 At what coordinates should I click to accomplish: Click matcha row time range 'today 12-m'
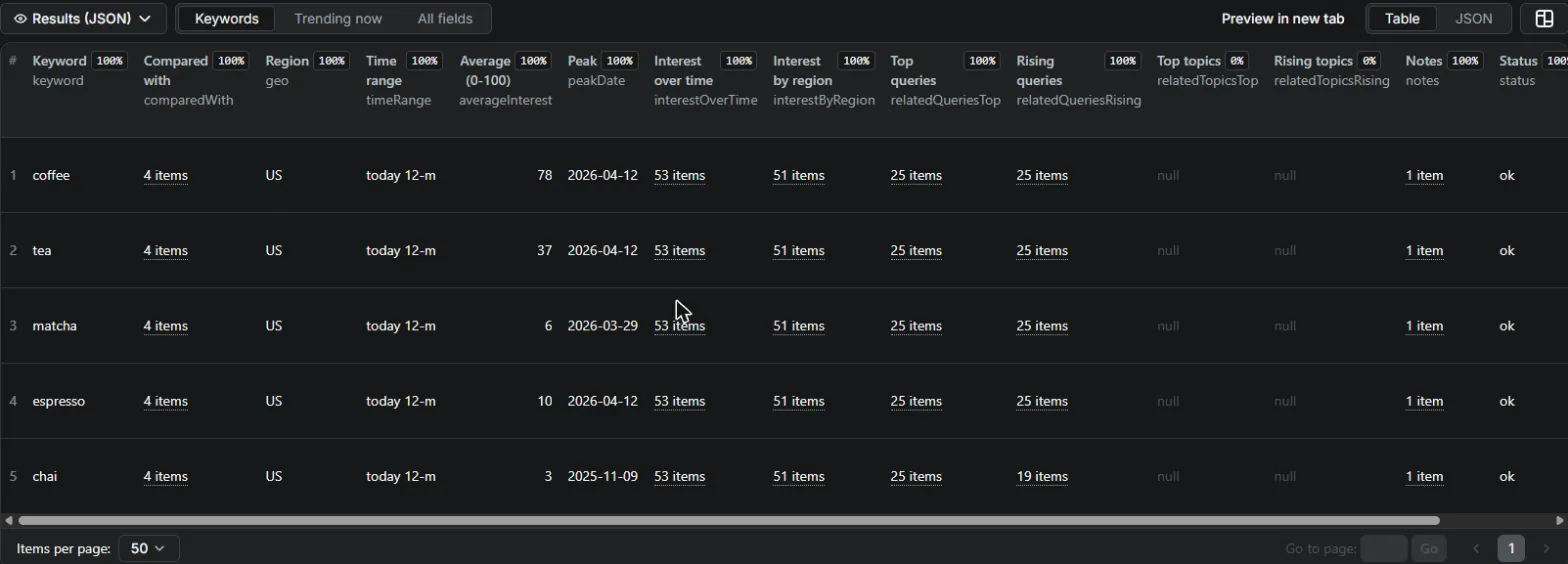pos(401,326)
